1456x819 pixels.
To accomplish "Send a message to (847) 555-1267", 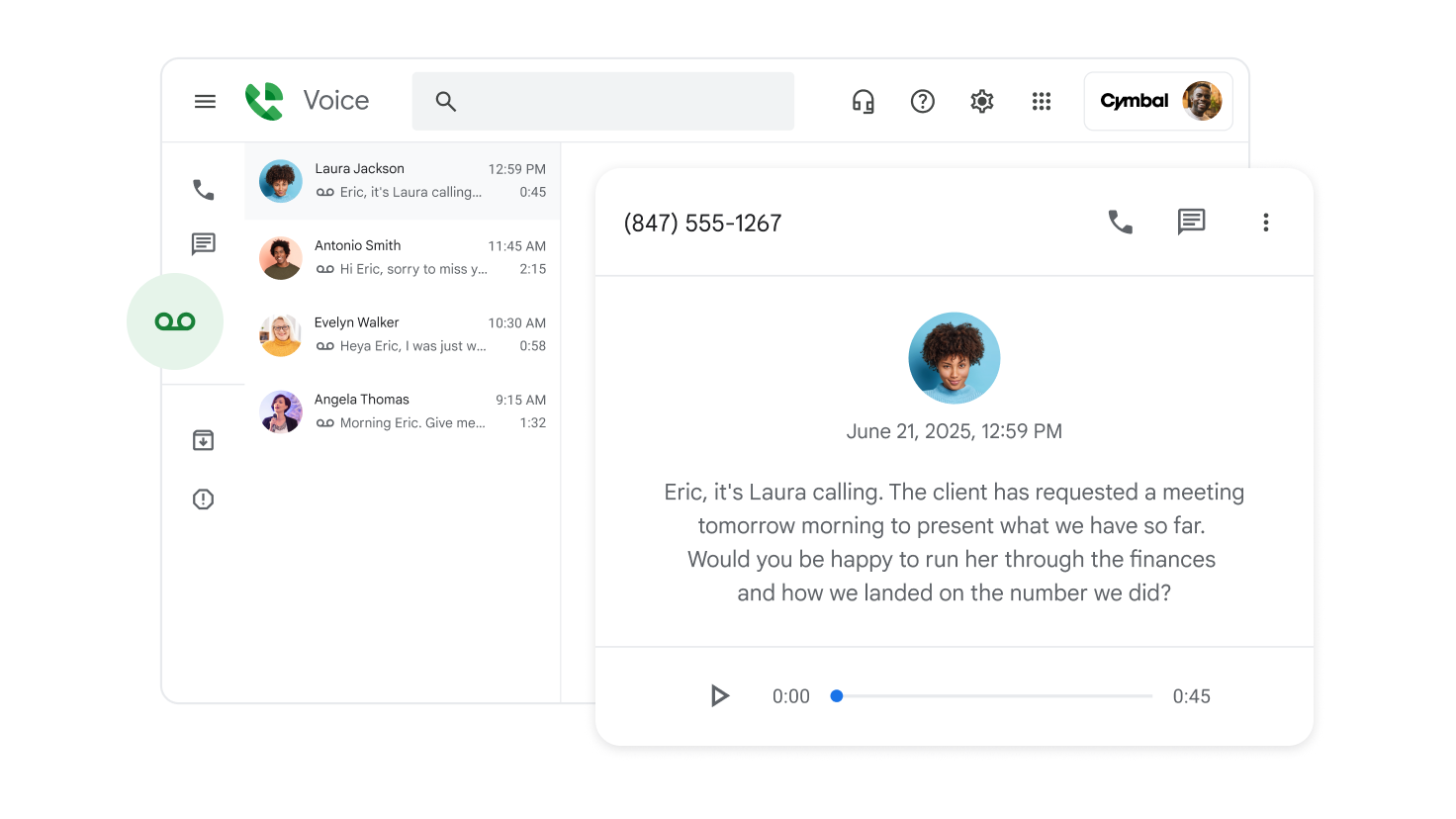I will (x=1192, y=222).
